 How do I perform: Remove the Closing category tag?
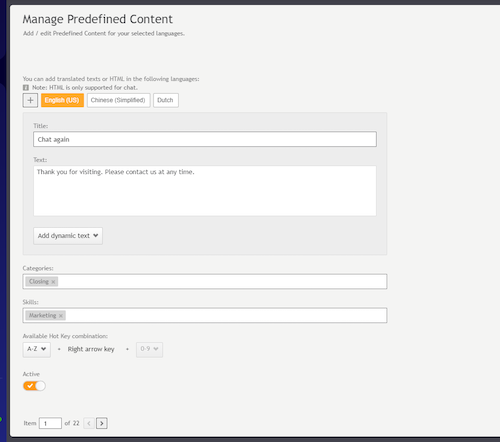point(53,282)
